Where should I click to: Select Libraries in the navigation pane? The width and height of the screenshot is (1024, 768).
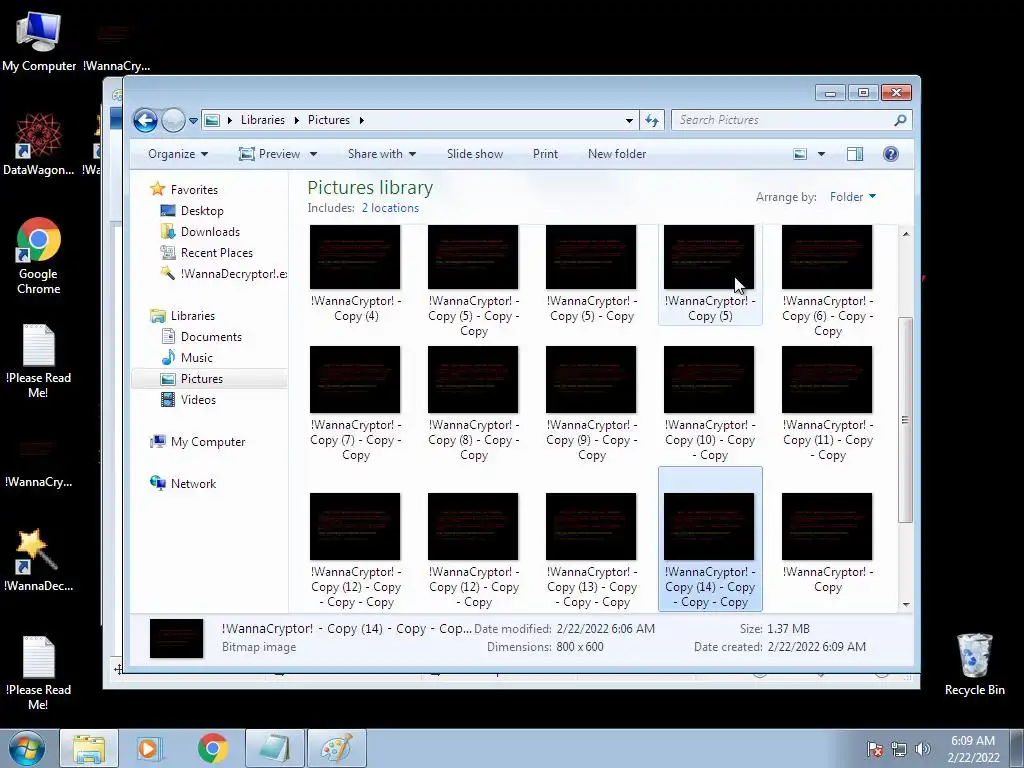pos(193,315)
